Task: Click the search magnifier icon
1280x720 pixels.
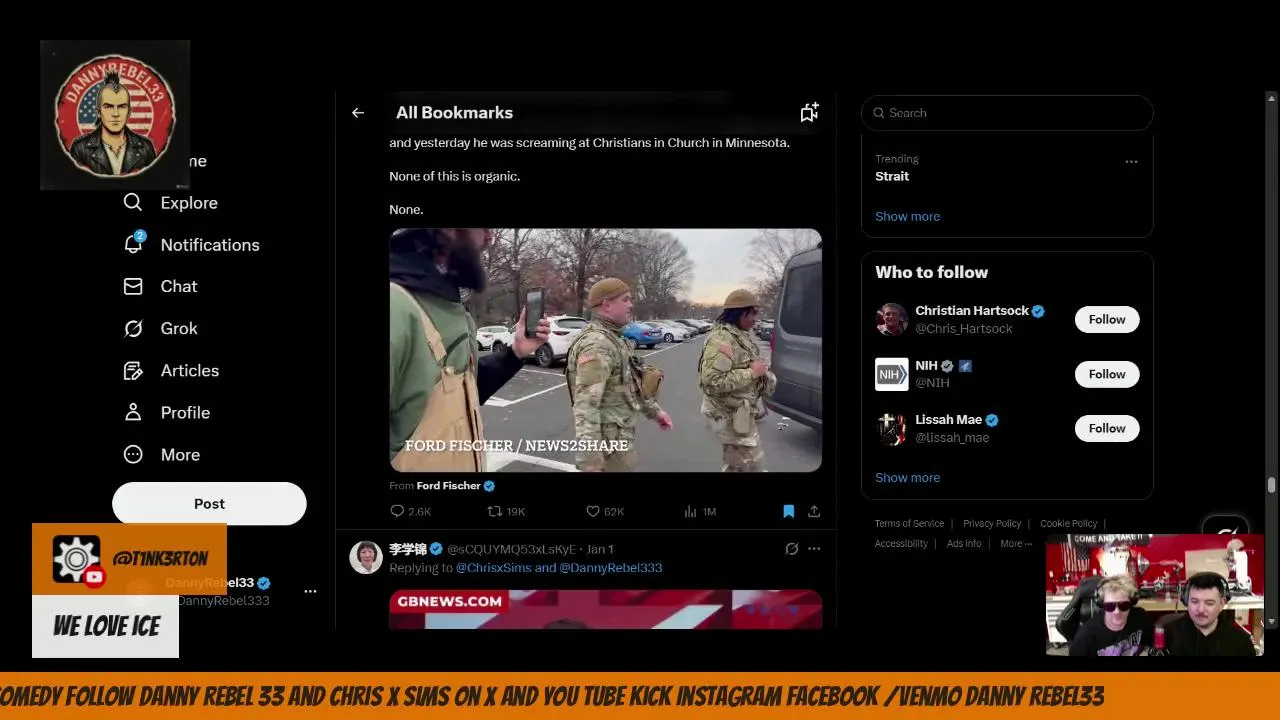Action: point(878,113)
